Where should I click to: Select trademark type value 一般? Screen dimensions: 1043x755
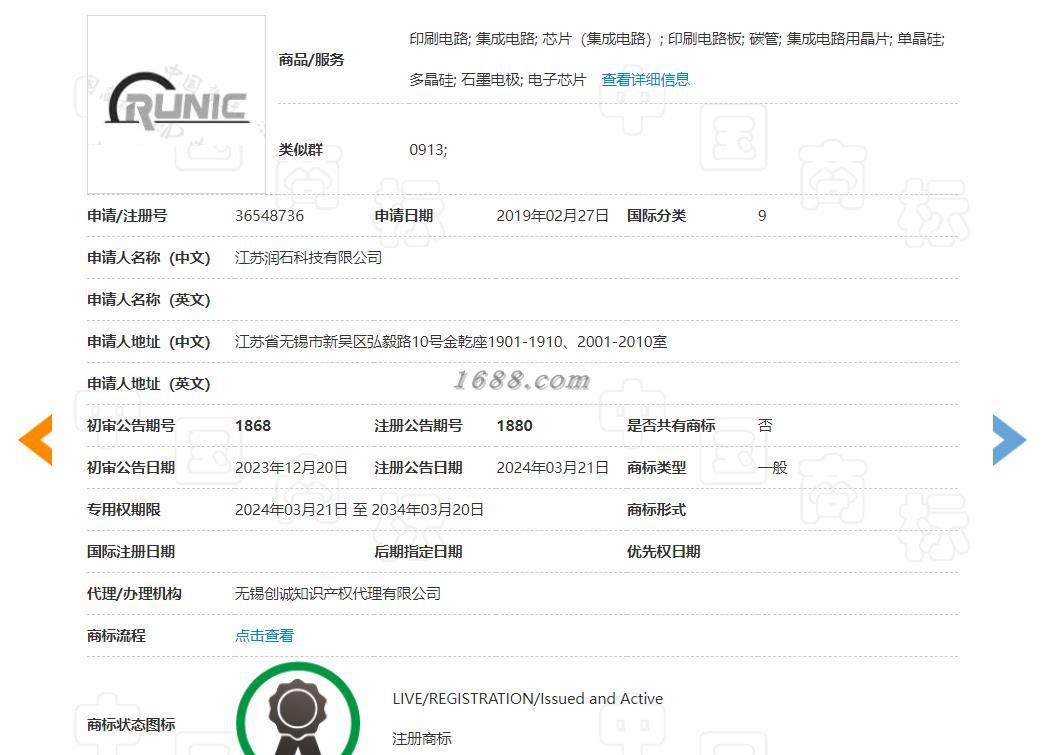pos(772,468)
